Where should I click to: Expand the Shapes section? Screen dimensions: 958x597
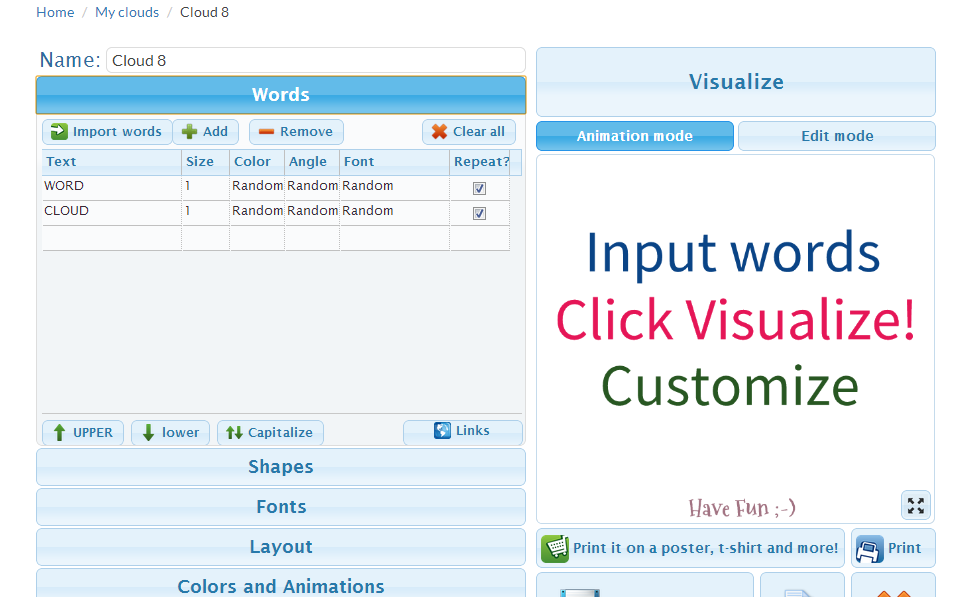[x=281, y=467]
